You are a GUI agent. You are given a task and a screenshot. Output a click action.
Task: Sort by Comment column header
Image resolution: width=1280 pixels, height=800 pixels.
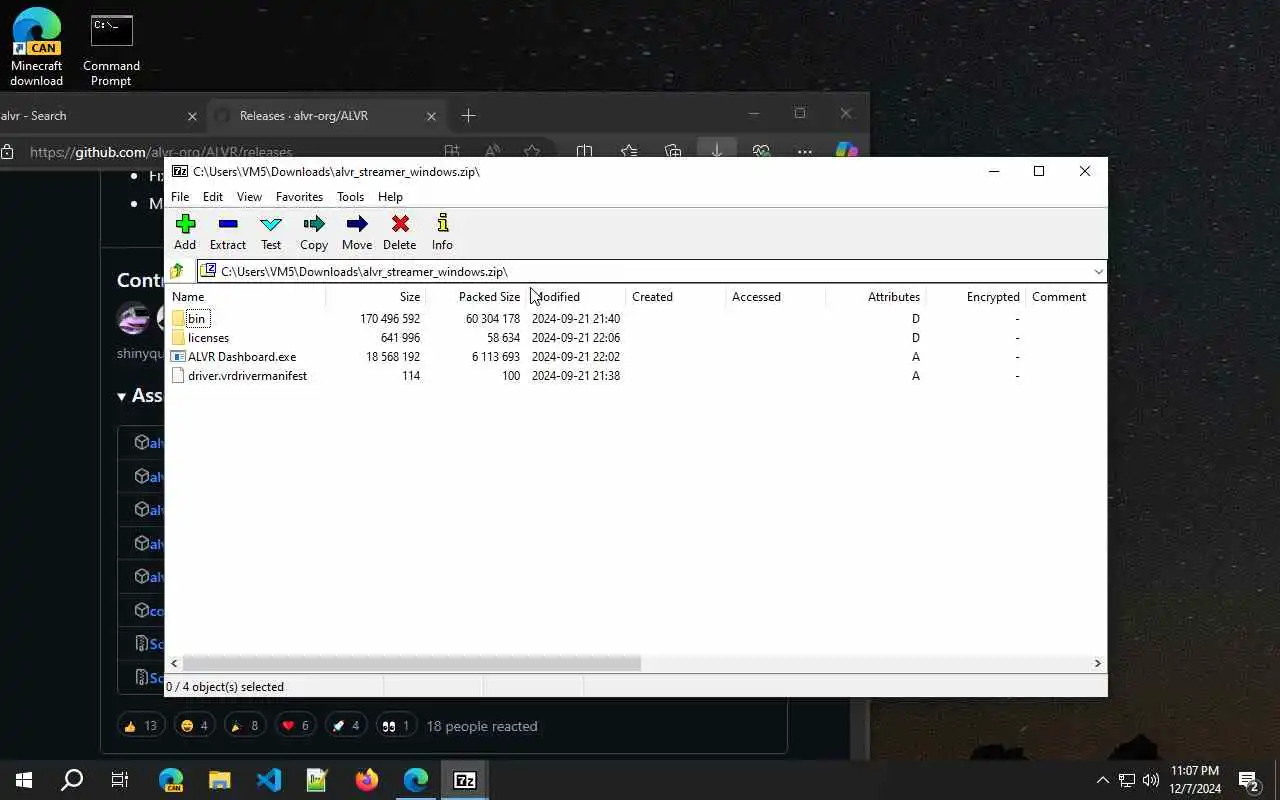point(1066,297)
